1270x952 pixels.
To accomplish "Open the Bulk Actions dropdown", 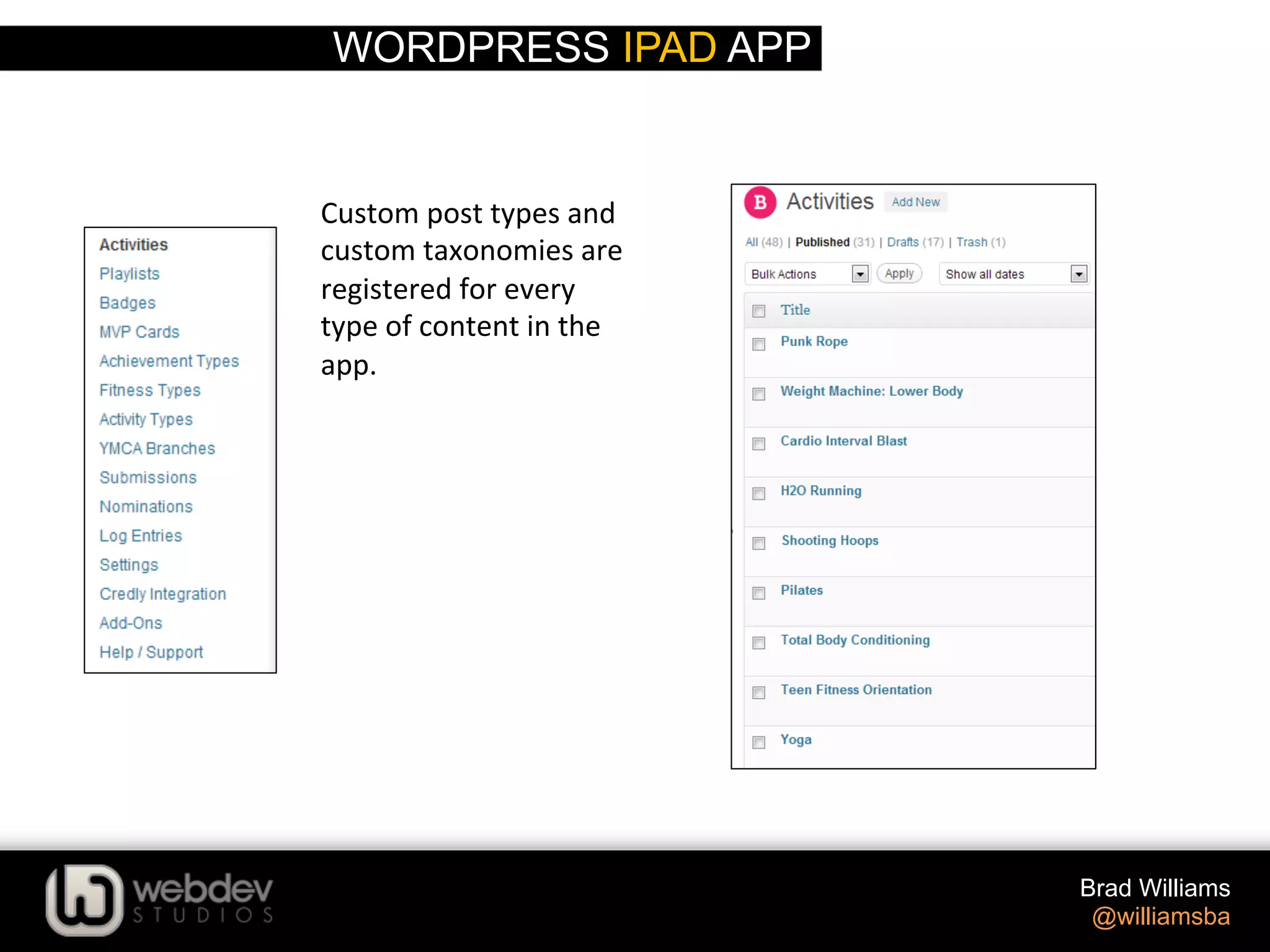I will tap(807, 274).
